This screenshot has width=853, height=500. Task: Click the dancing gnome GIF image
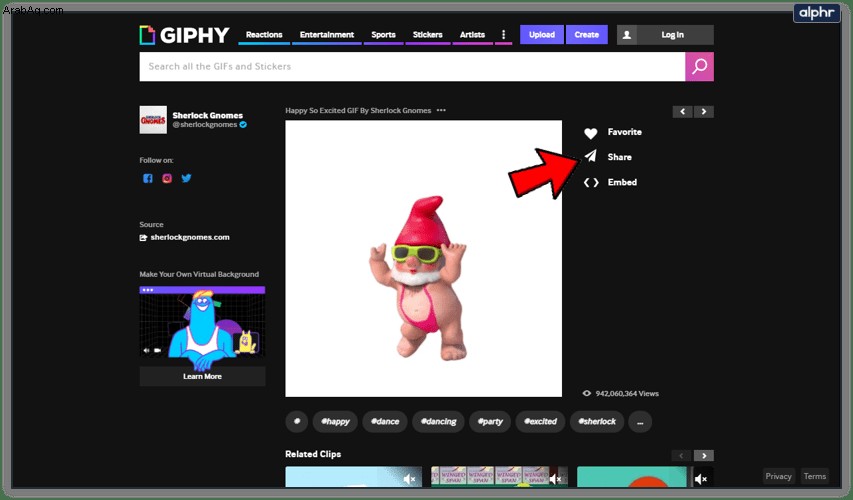click(x=423, y=258)
